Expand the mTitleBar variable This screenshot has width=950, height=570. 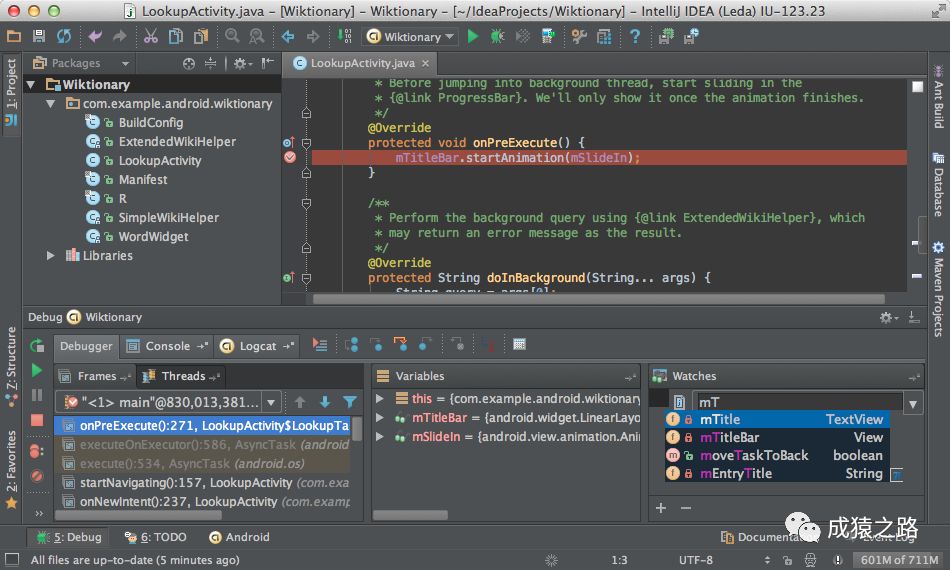click(380, 417)
